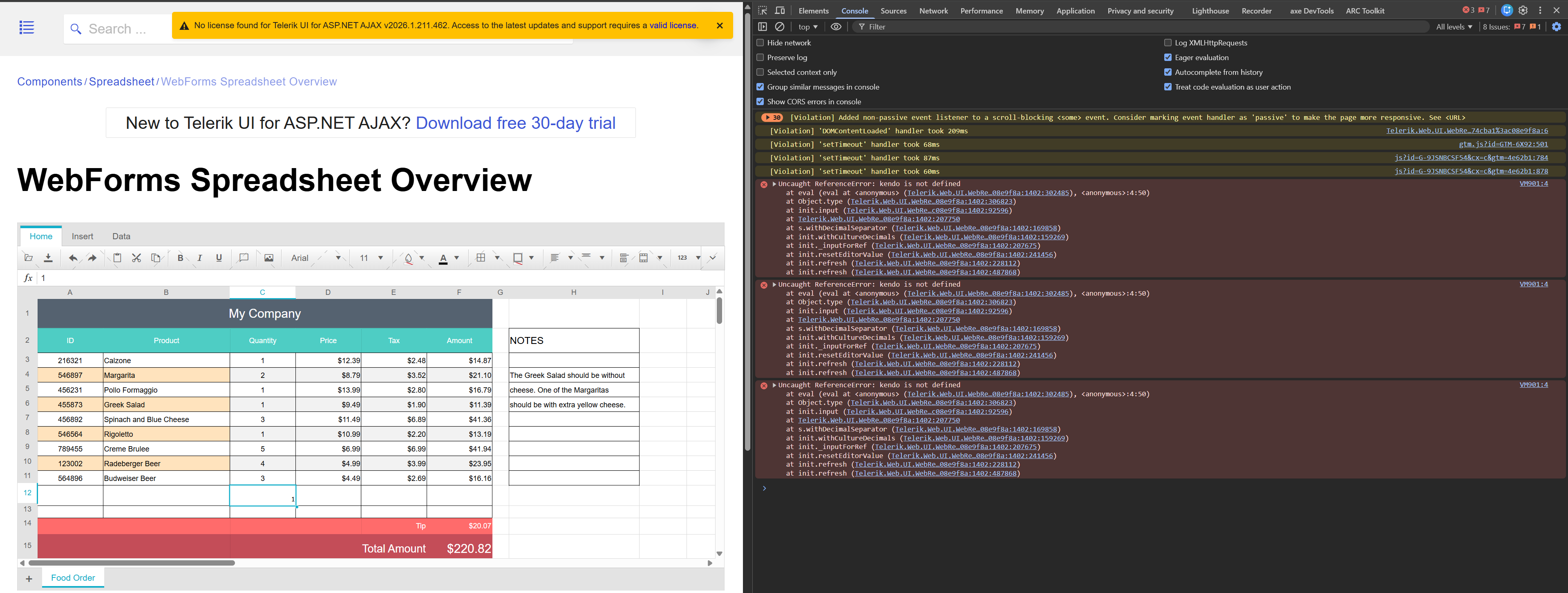Insert a comment with speech bubble icon
The width and height of the screenshot is (1568, 593).
[244, 258]
